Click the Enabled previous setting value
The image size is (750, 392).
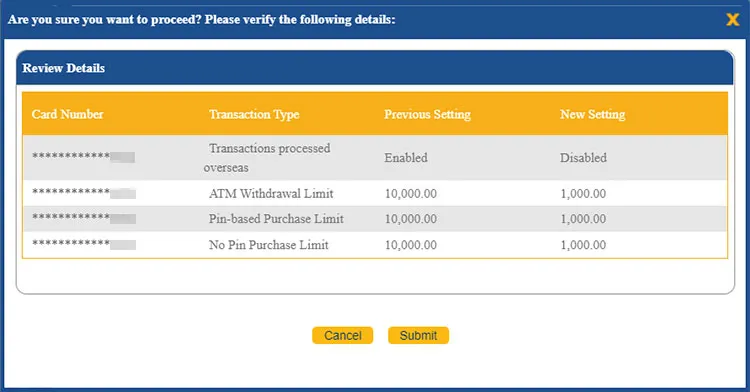406,158
